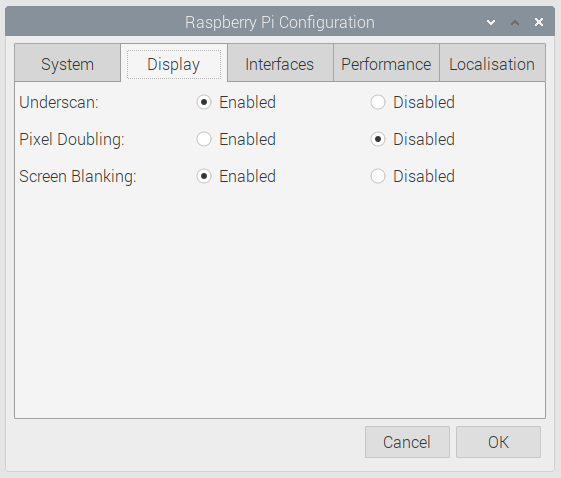
Task: Switch to the System tab
Action: [x=67, y=63]
